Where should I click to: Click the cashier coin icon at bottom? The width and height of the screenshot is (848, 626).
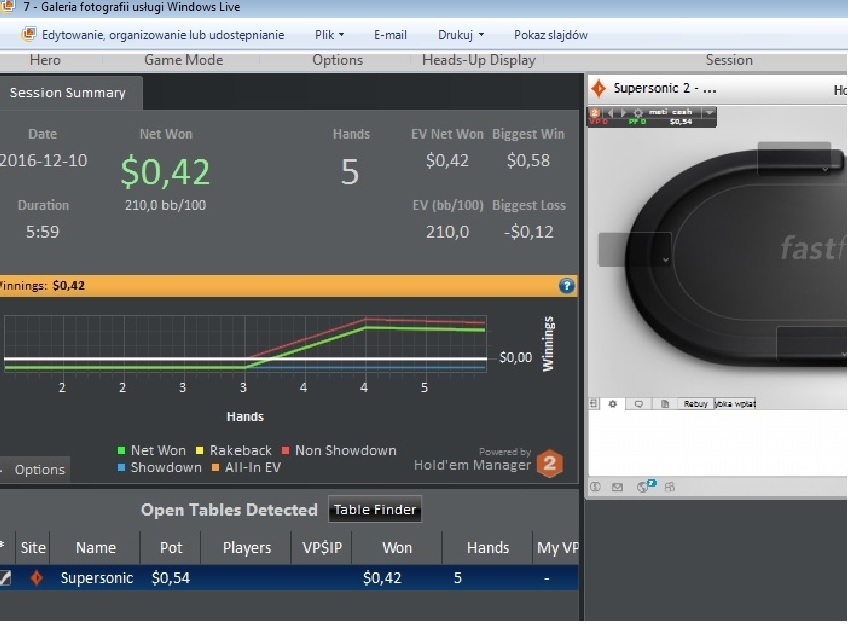[x=595, y=487]
